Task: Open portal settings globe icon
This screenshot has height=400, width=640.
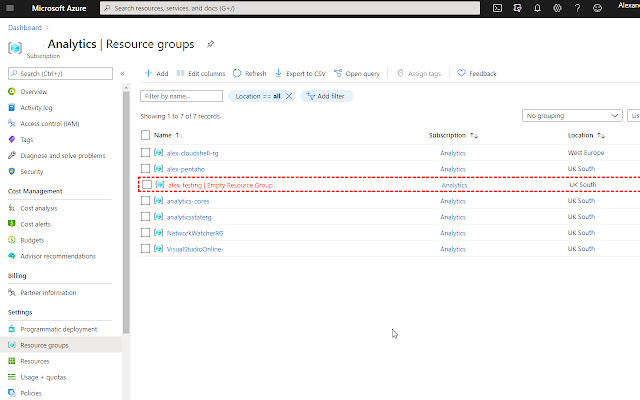Action: click(x=557, y=8)
